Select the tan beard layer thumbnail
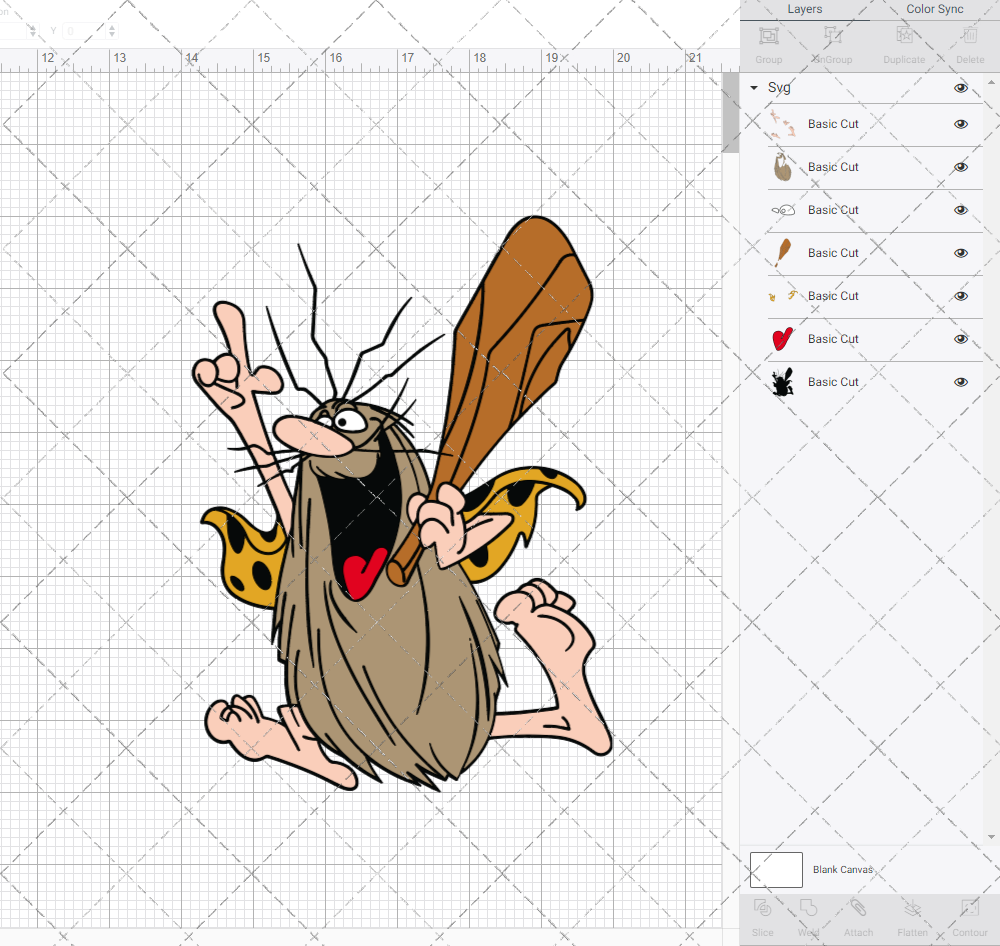 pyautogui.click(x=783, y=167)
